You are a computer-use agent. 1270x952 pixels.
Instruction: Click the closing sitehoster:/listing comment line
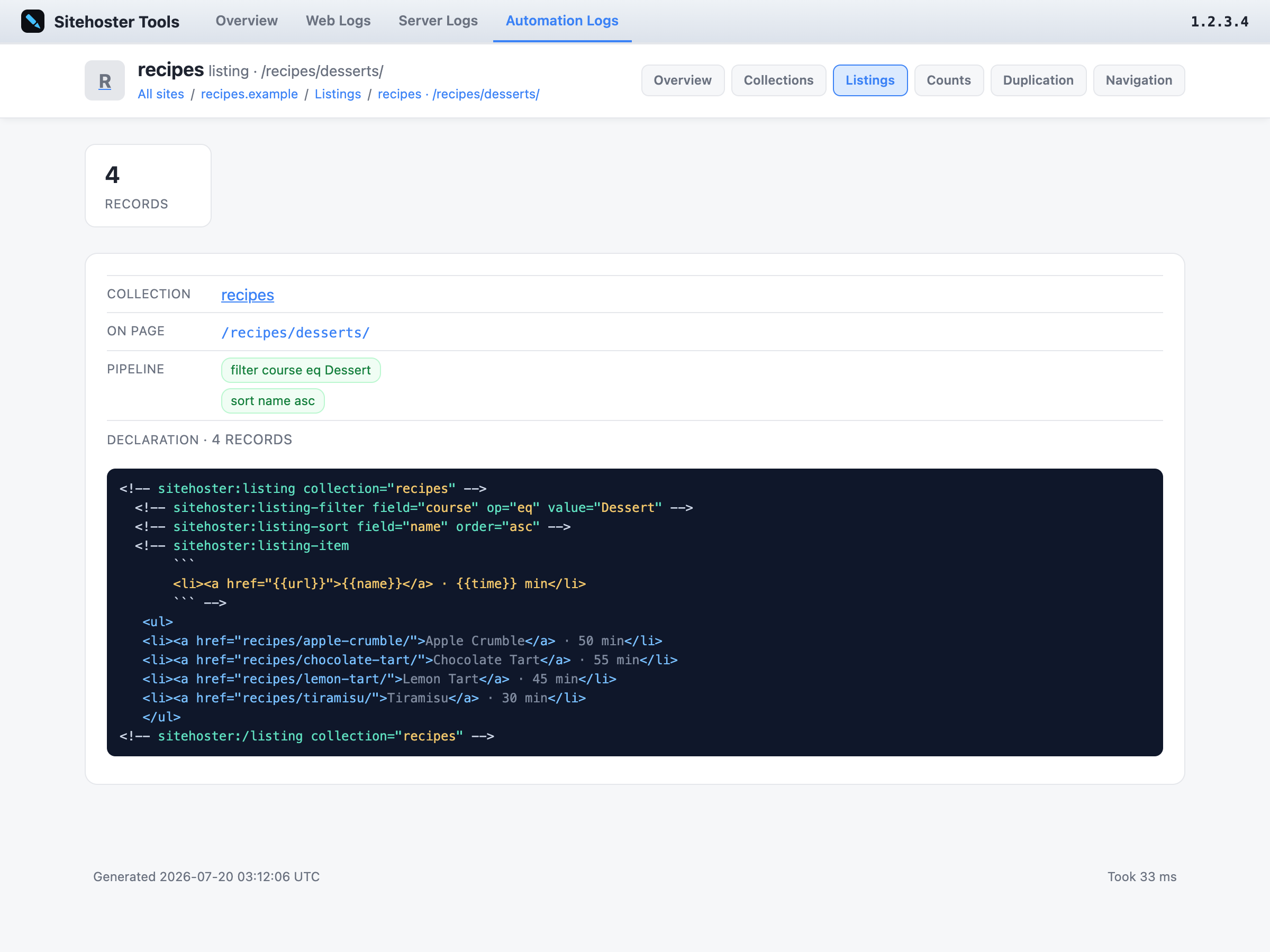pos(306,736)
